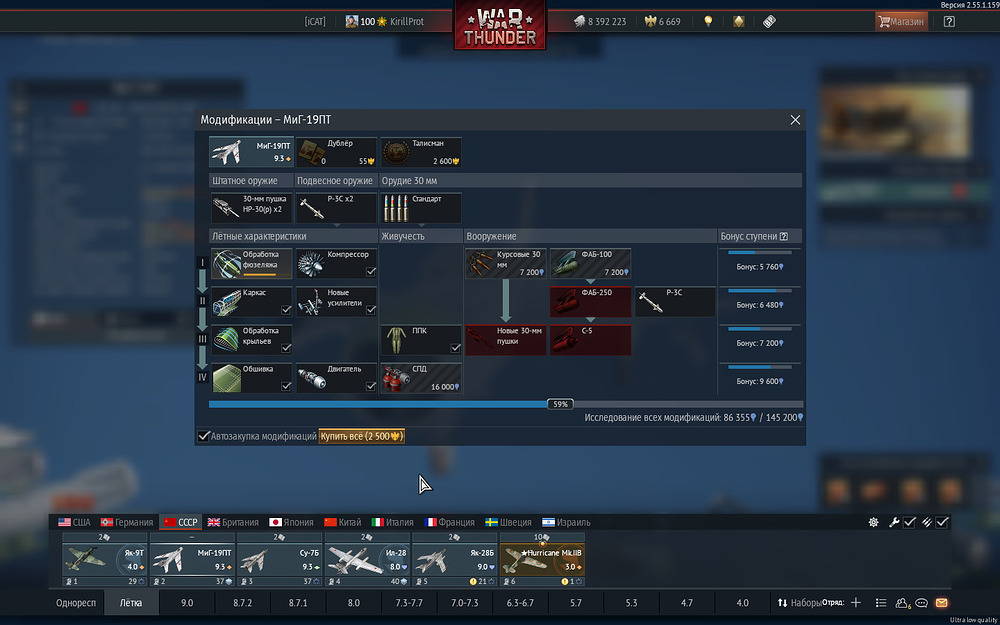Open the Стандарт ammo belt selector
The height and width of the screenshot is (625, 1000).
point(421,208)
